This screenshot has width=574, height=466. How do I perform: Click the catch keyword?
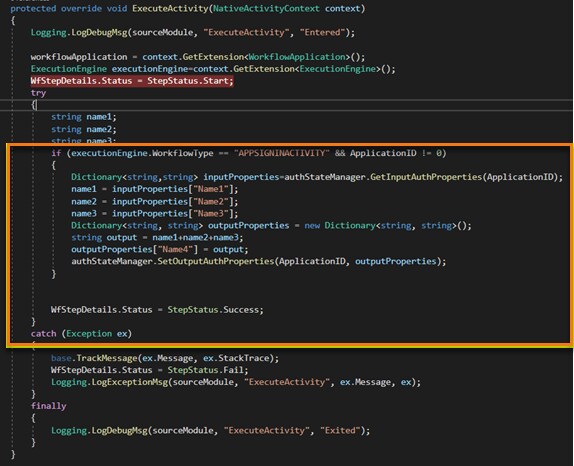point(44,333)
